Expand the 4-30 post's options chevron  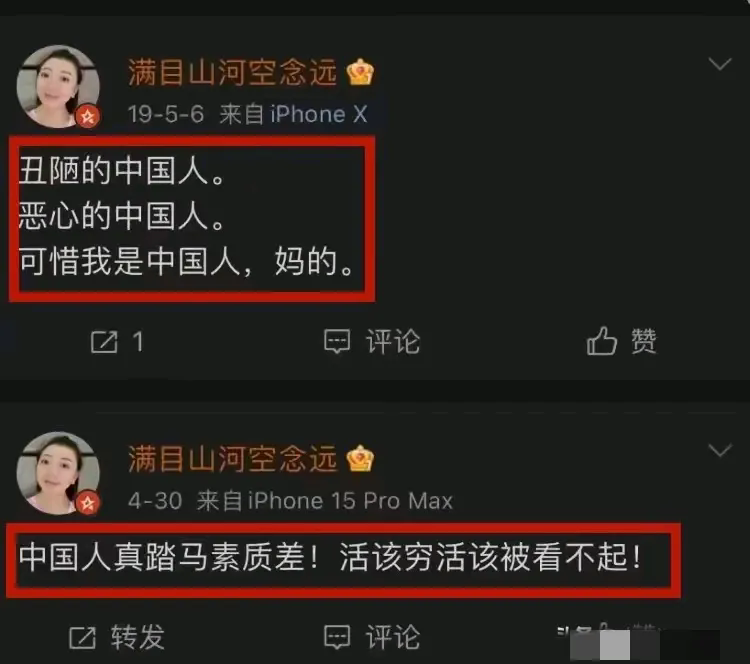click(x=720, y=450)
